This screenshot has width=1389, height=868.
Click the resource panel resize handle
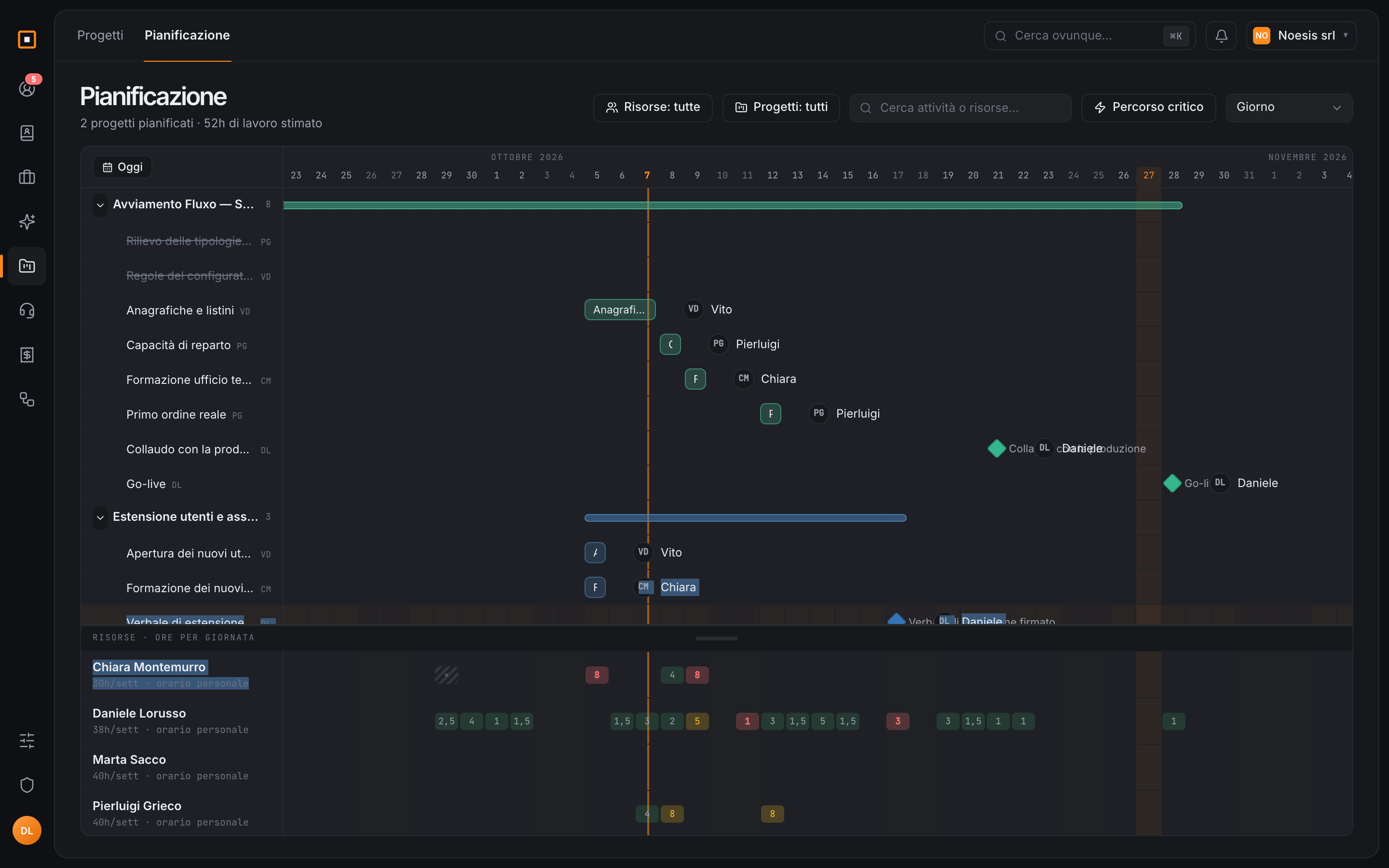[x=716, y=638]
